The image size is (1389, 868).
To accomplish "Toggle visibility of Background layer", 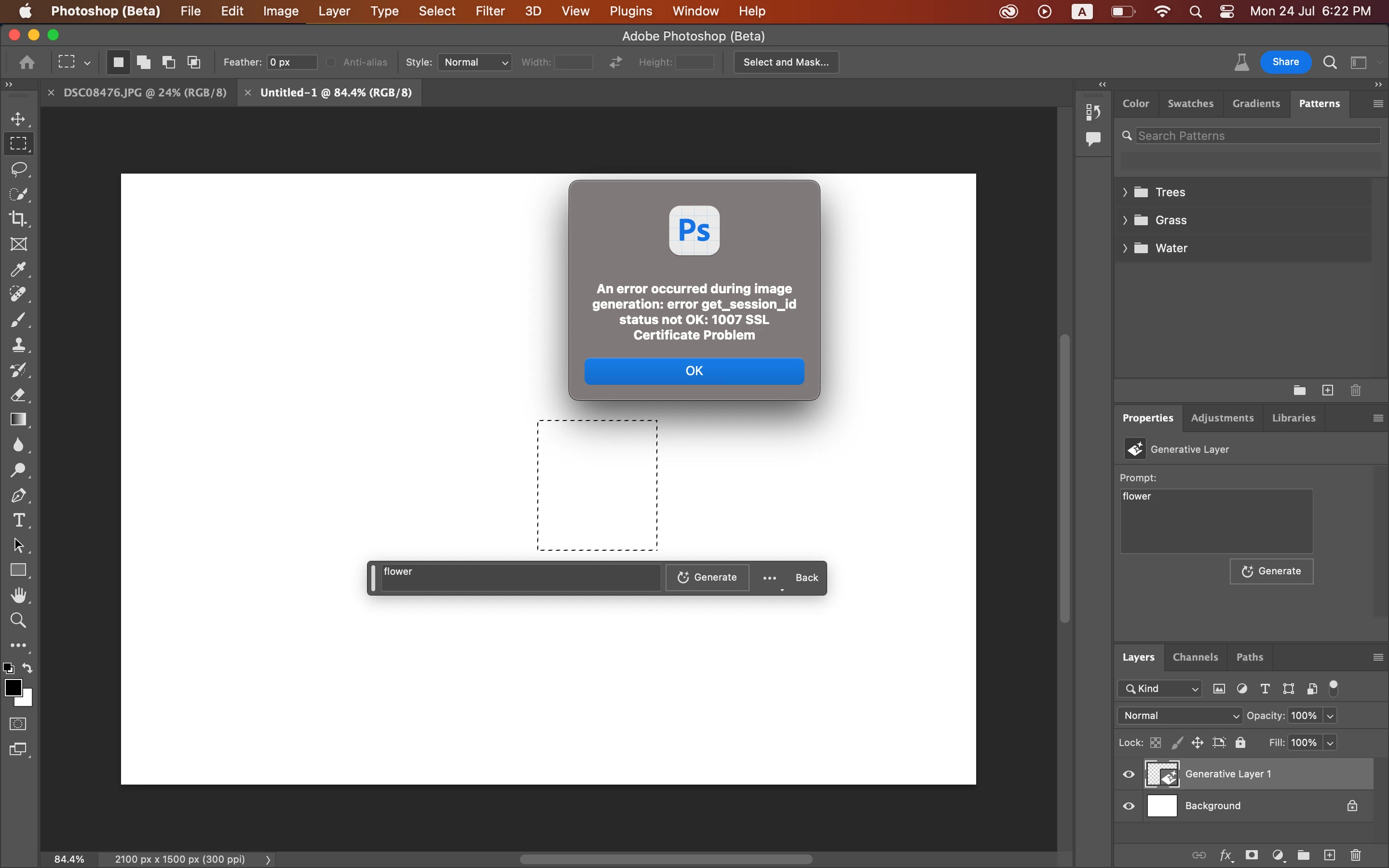I will [1129, 806].
